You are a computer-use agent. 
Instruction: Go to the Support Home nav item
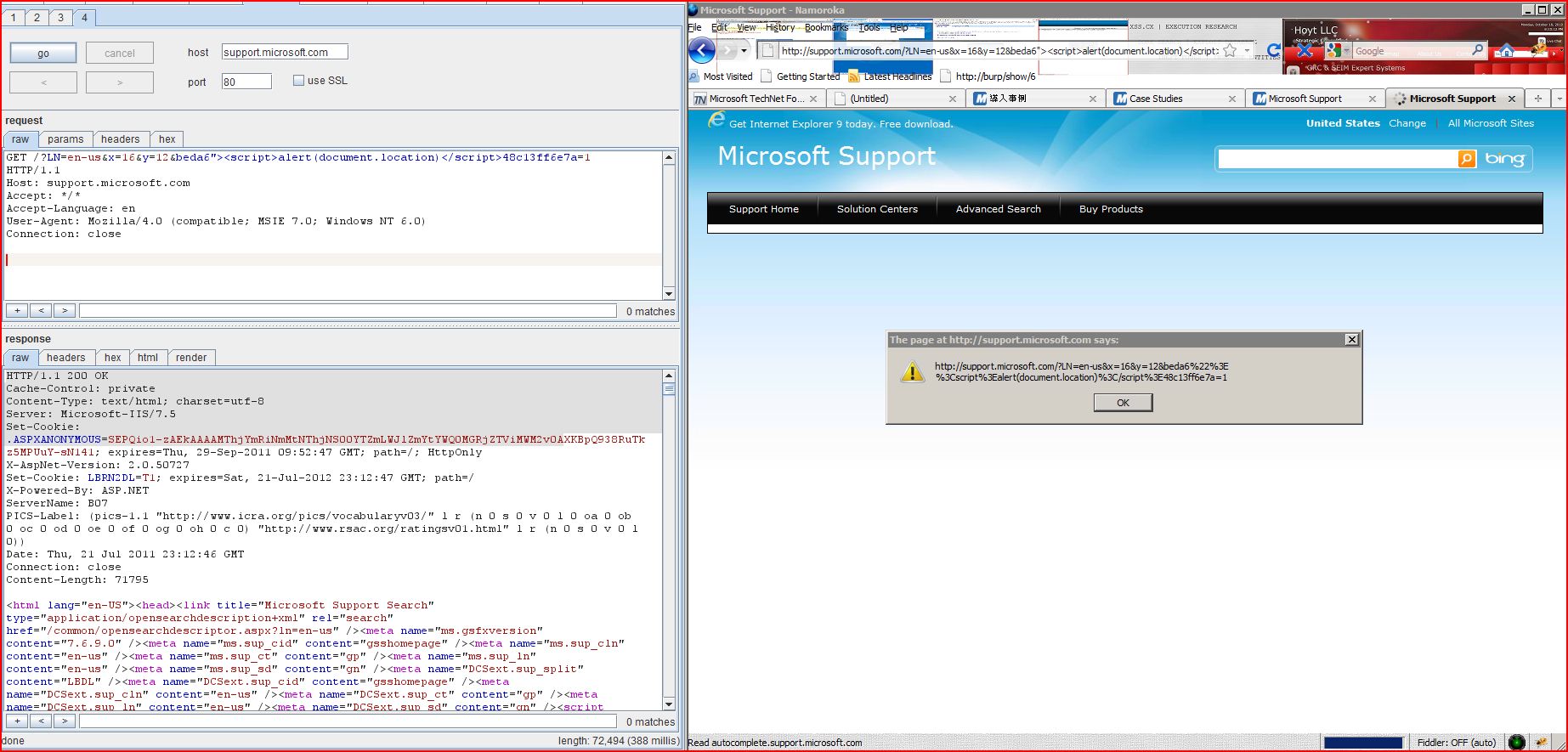pos(763,209)
